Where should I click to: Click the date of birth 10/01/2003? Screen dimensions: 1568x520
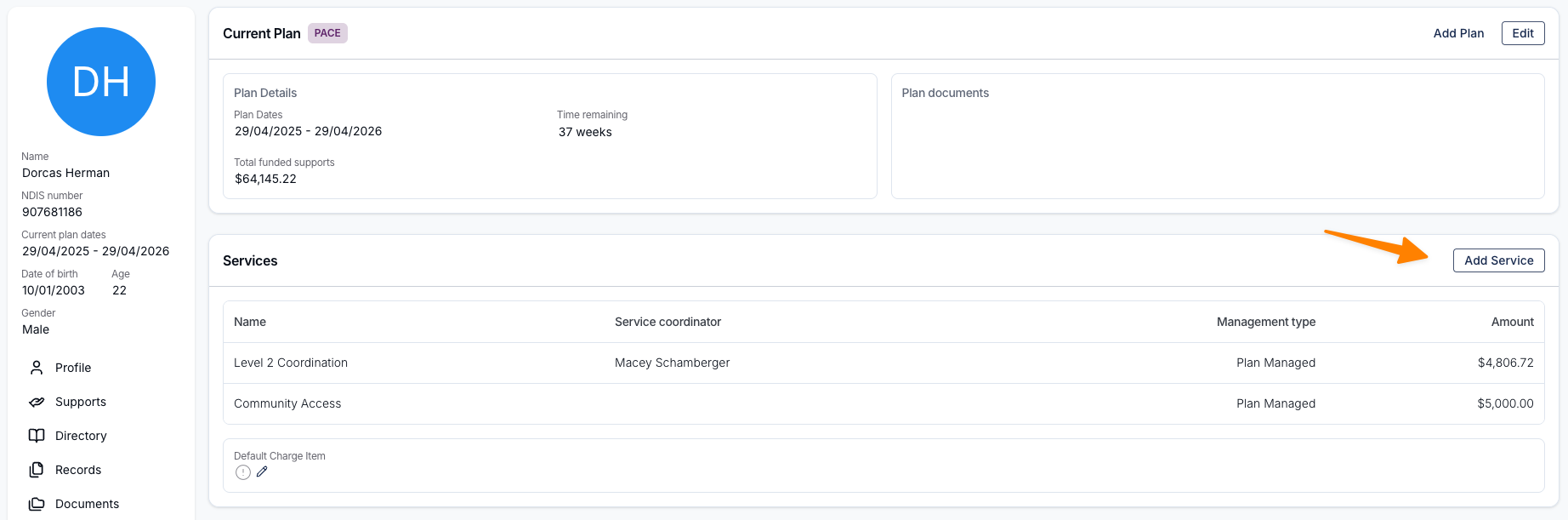click(x=54, y=290)
